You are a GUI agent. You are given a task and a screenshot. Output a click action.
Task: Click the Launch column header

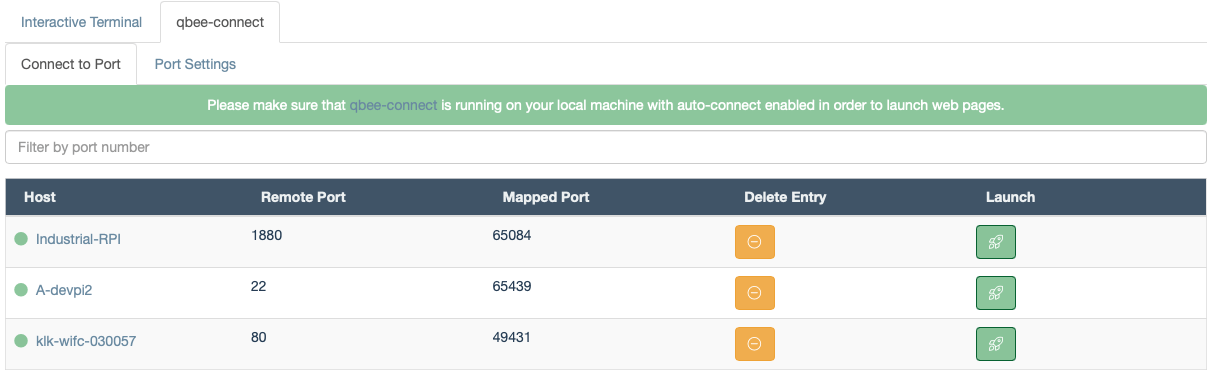[x=1010, y=197]
